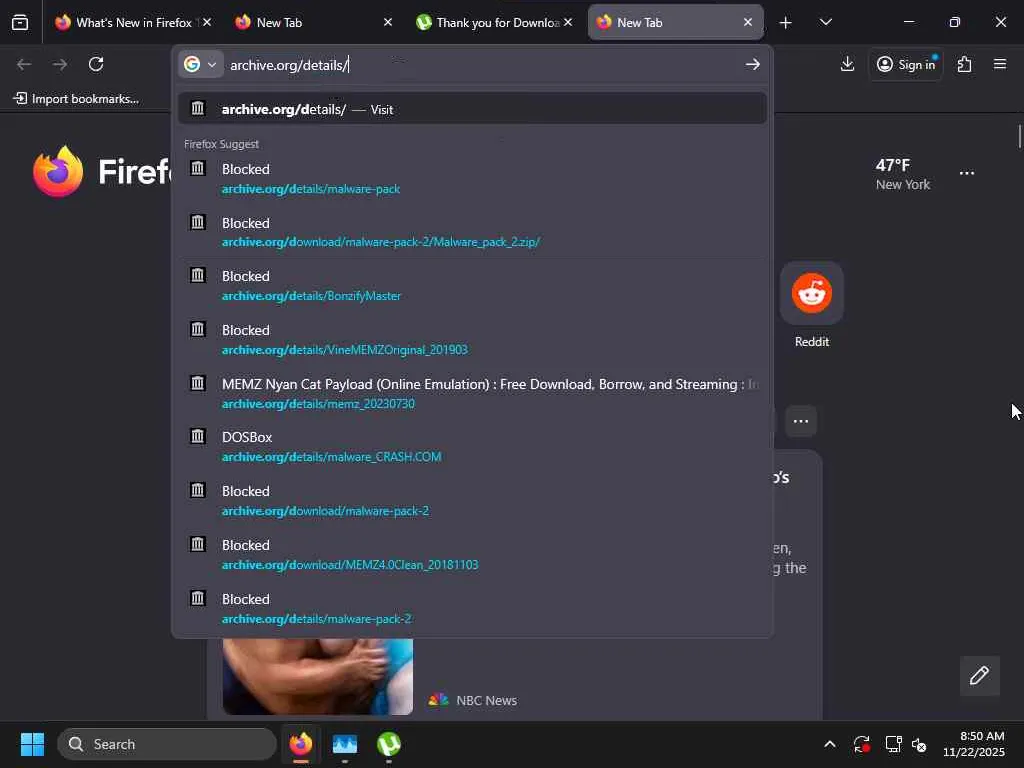
Task: Close the What's New in Firefox tab
Action: (207, 22)
